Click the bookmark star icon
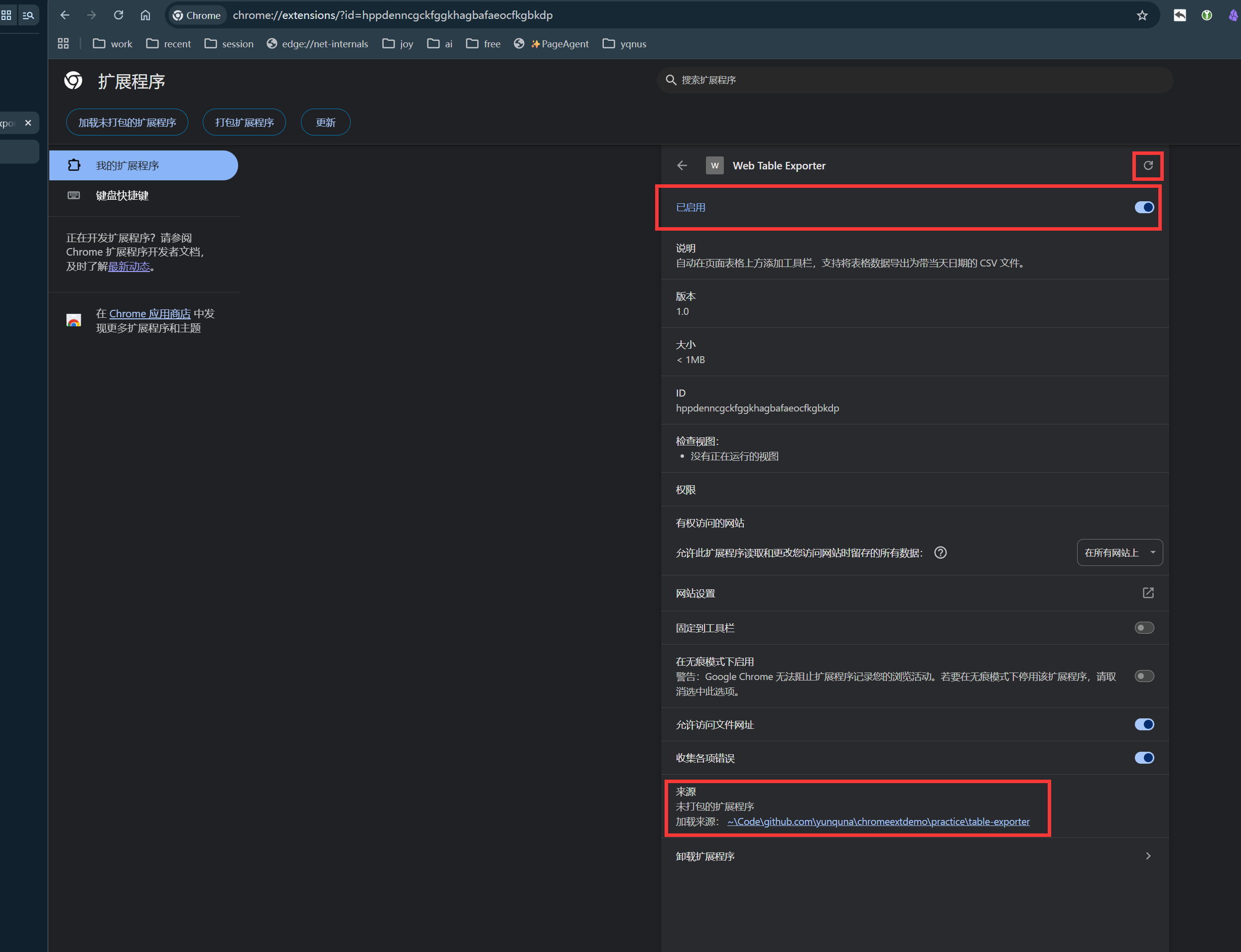 click(x=1142, y=15)
